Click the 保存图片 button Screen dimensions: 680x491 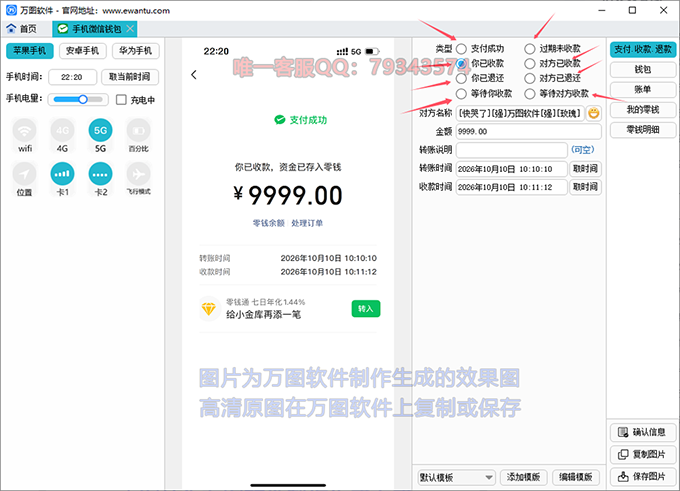tap(641, 477)
